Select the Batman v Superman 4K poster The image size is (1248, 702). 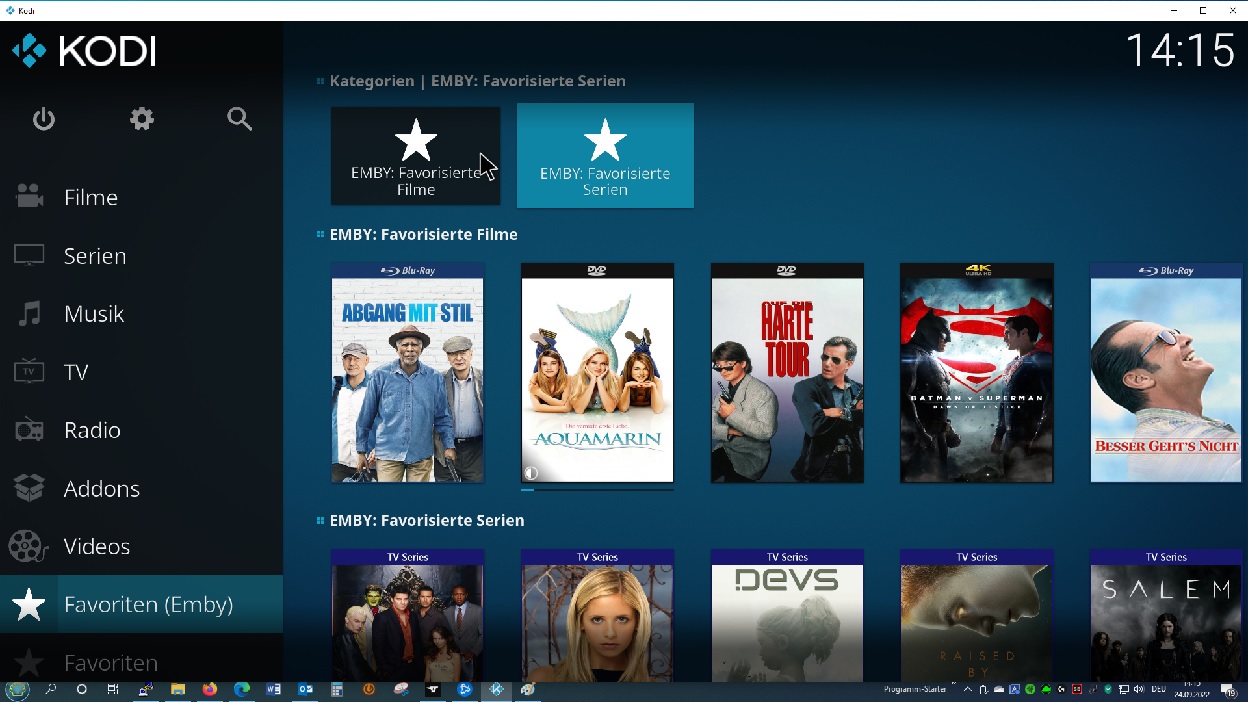click(977, 373)
